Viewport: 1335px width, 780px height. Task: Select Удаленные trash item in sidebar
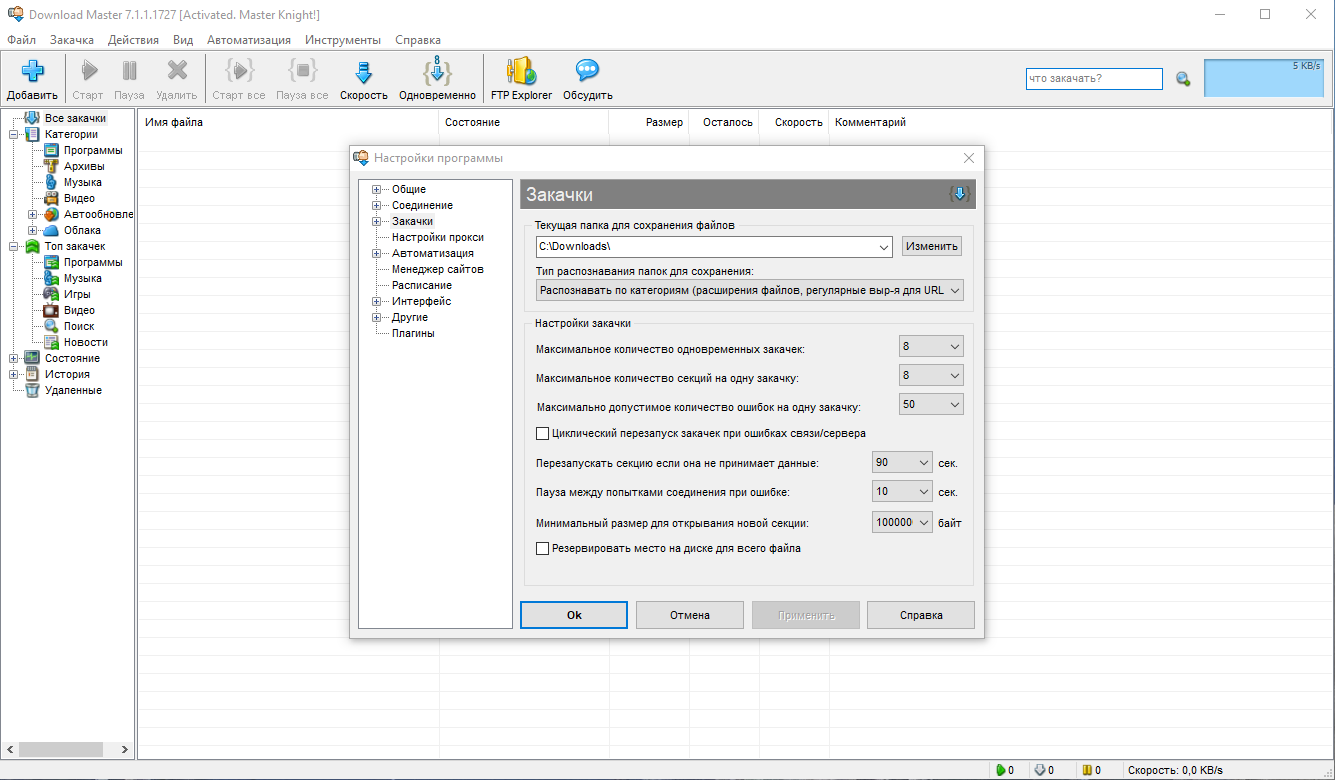tap(73, 390)
